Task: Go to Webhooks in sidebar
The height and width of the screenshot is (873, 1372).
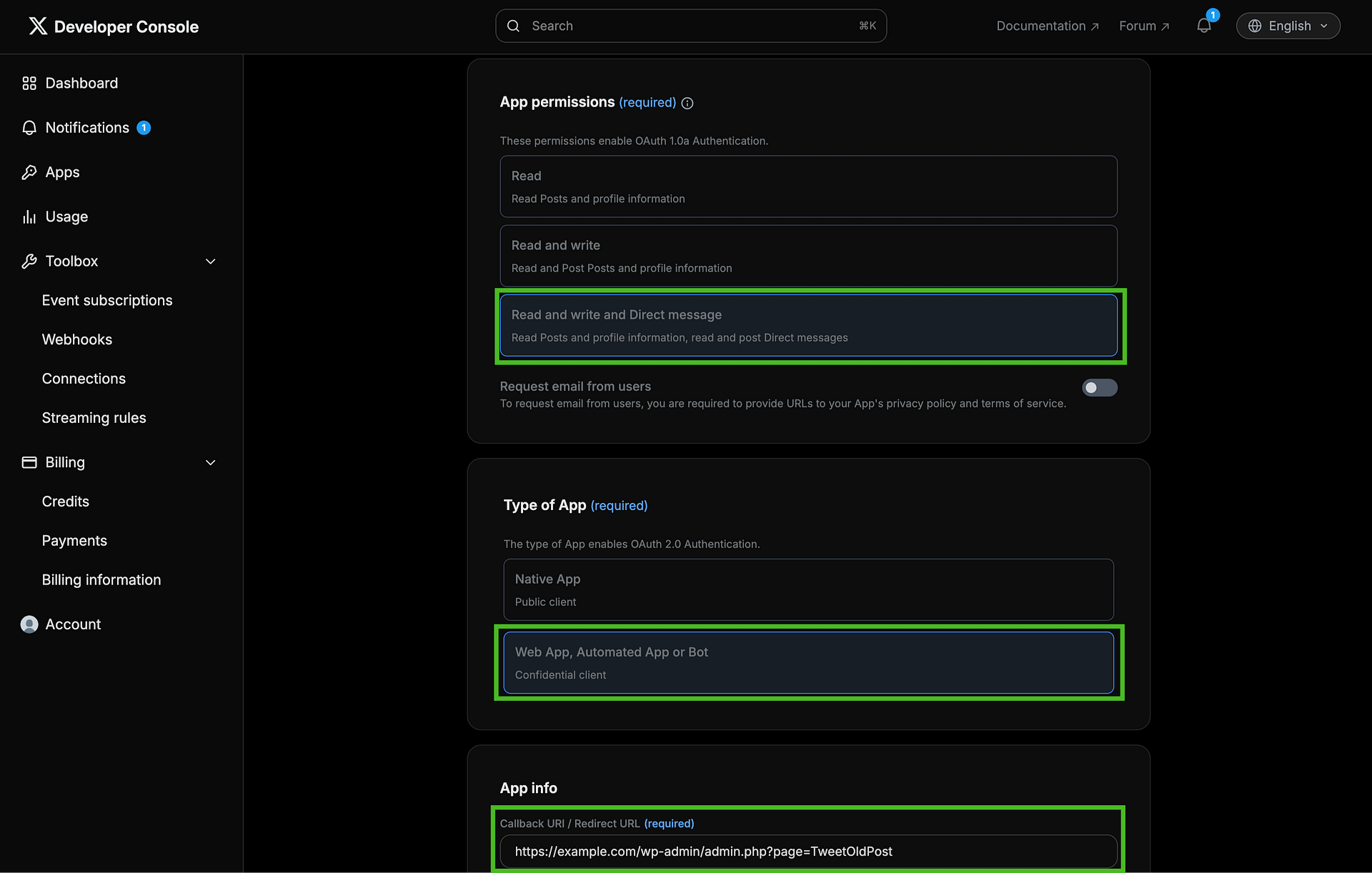Action: (77, 339)
